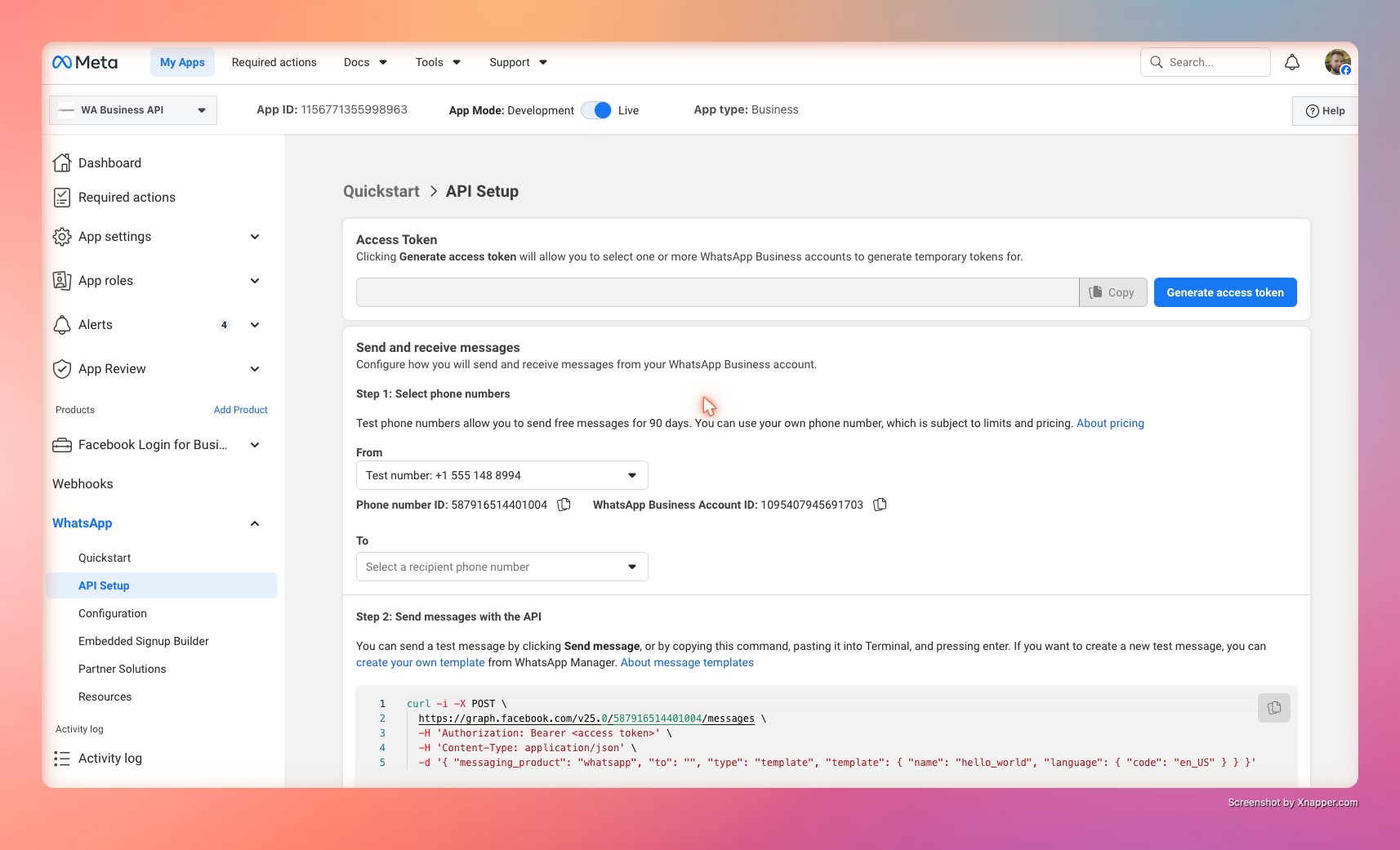1400x850 pixels.
Task: Copy the curl command code block
Action: (x=1274, y=708)
